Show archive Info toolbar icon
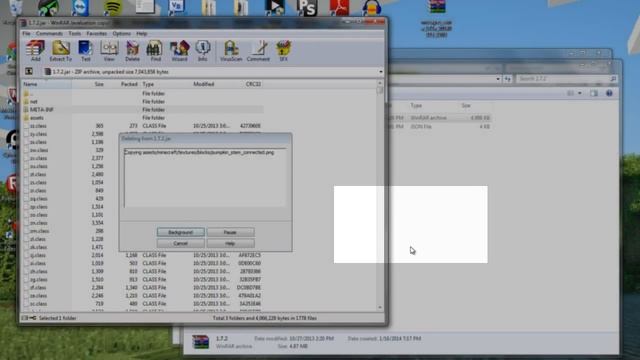The width and height of the screenshot is (640, 360). tap(202, 51)
